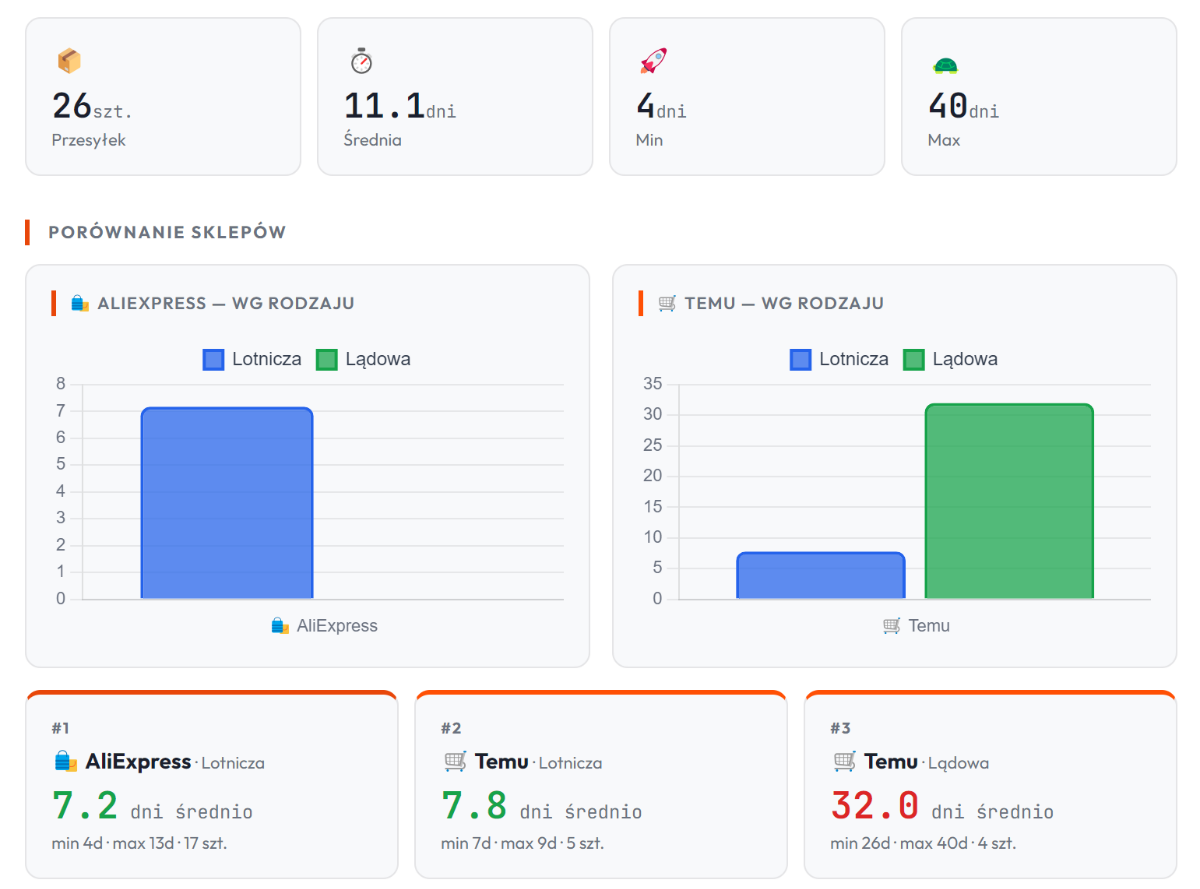Screen dimensions: 1200x889
Task: Click the shopping bag icon in the AliExpress chart heading
Action: [80, 303]
